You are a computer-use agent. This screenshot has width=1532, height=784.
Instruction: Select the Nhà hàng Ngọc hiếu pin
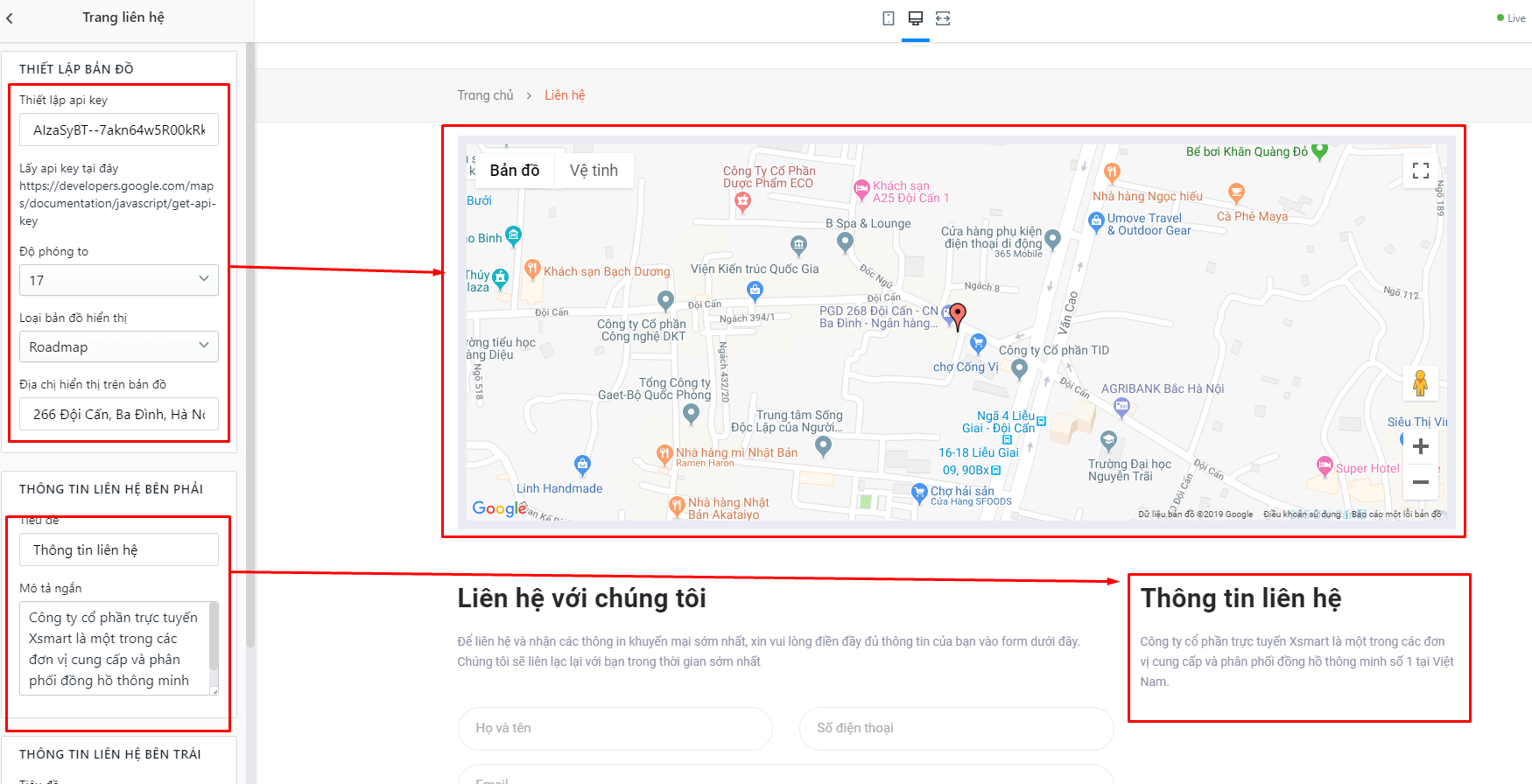1112,172
